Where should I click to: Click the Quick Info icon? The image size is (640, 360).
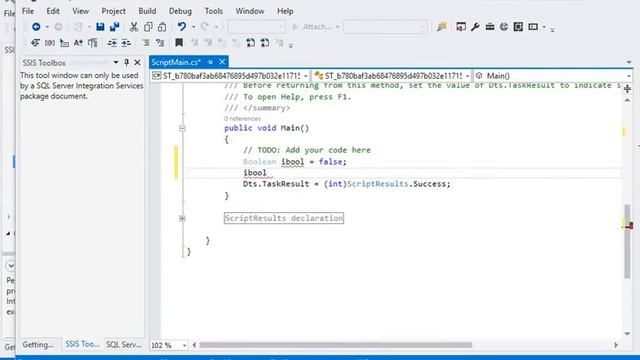tap(64, 42)
